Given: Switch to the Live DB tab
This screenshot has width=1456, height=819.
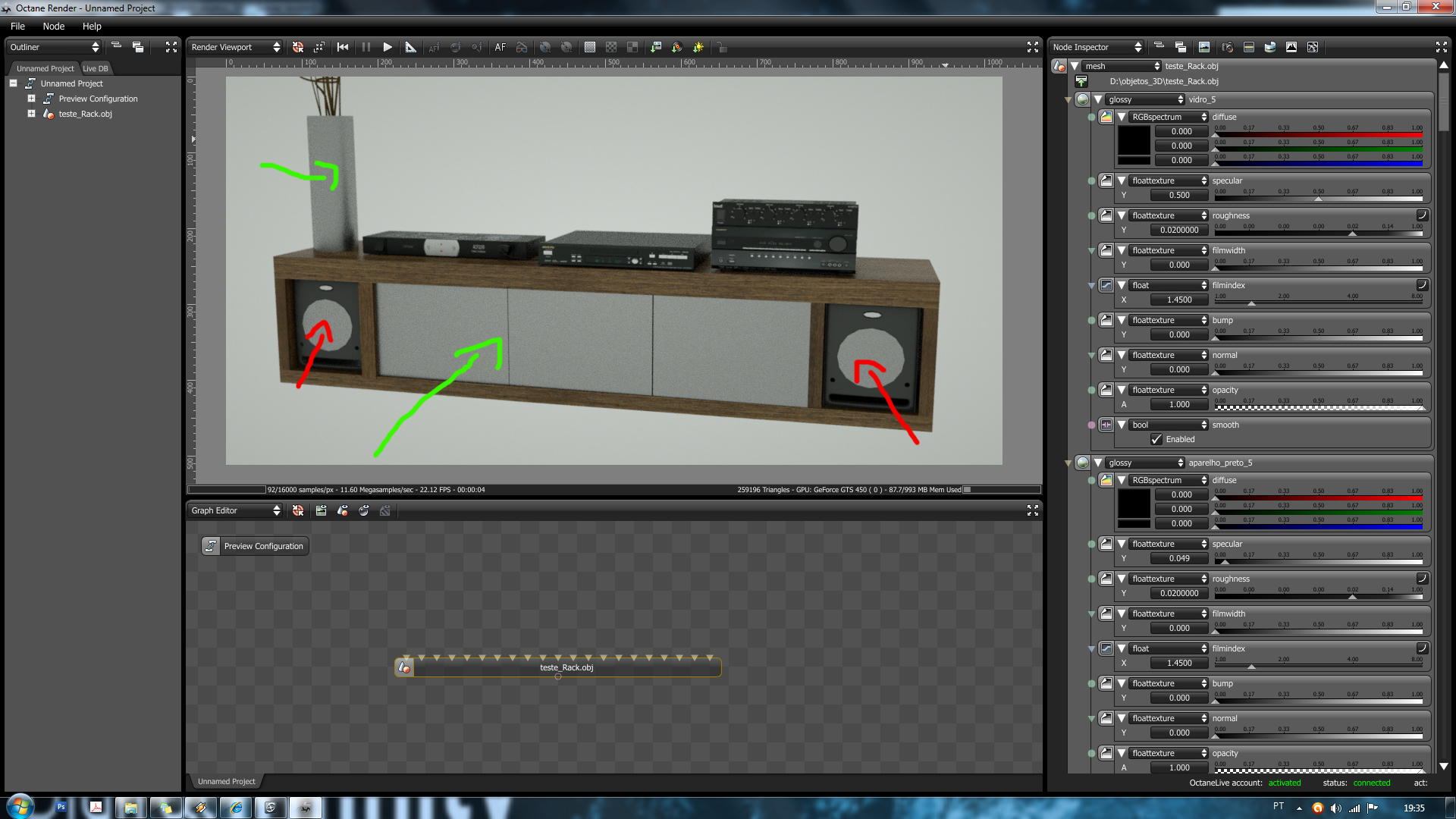Looking at the screenshot, I should [96, 68].
